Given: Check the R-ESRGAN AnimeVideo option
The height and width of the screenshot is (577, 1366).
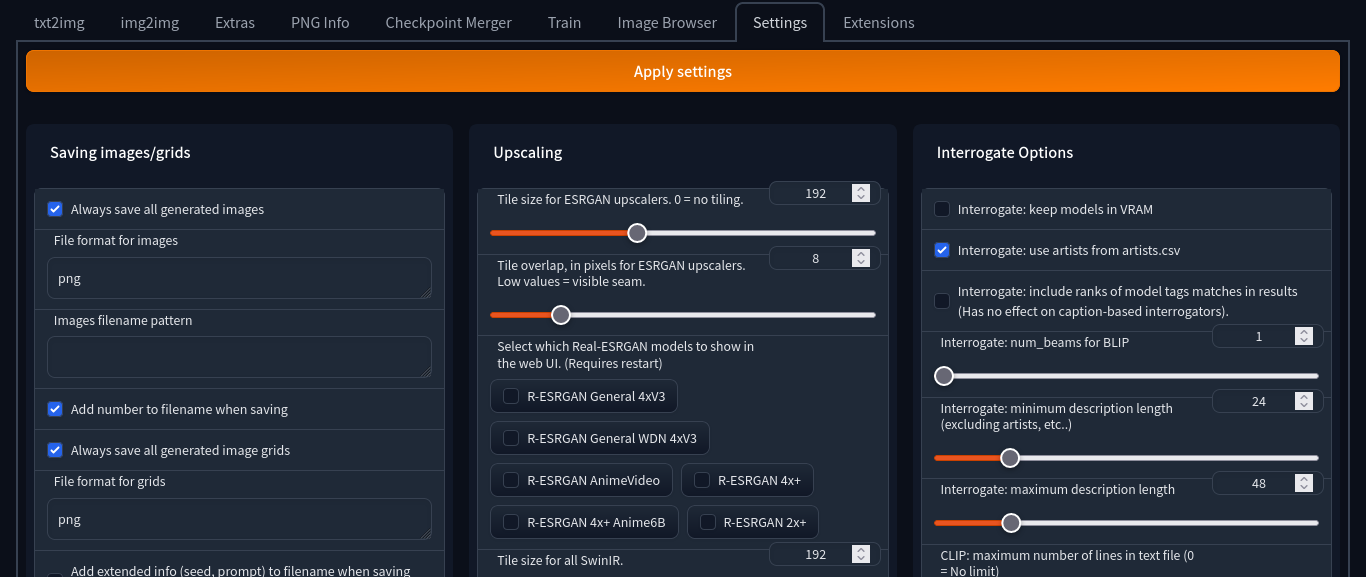Looking at the screenshot, I should click(511, 481).
